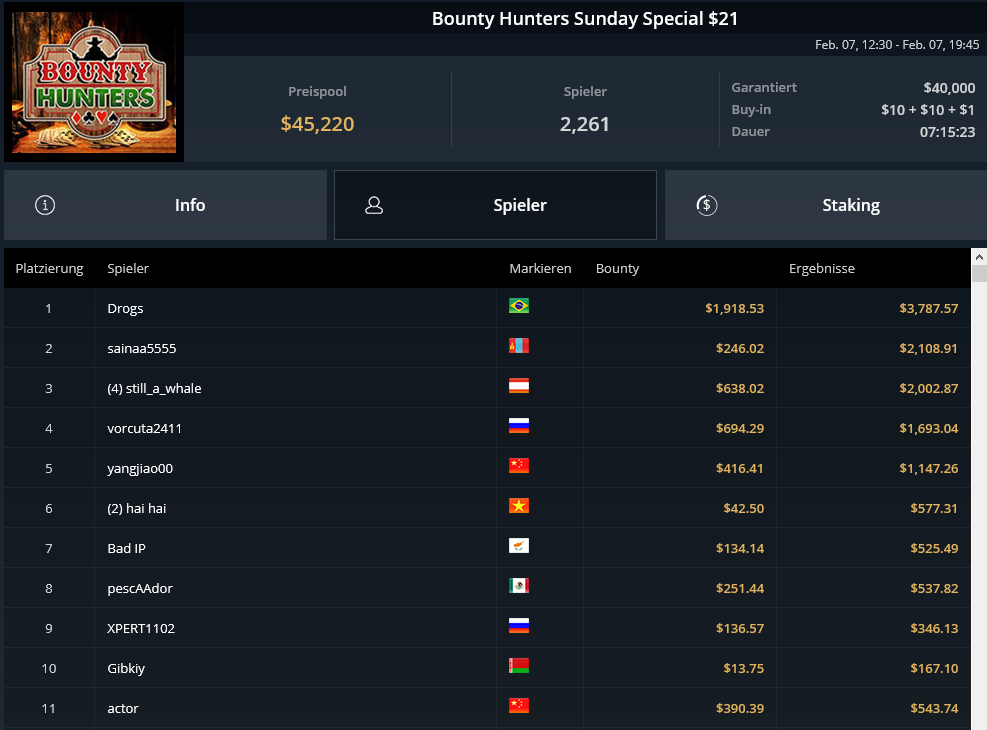This screenshot has width=987, height=730.
Task: Select player actor
Action: 123,709
